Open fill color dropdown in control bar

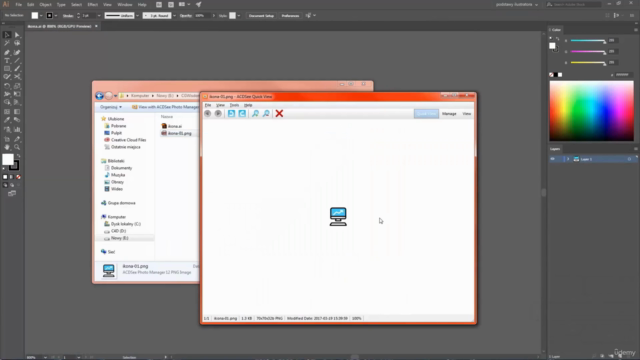[41, 16]
